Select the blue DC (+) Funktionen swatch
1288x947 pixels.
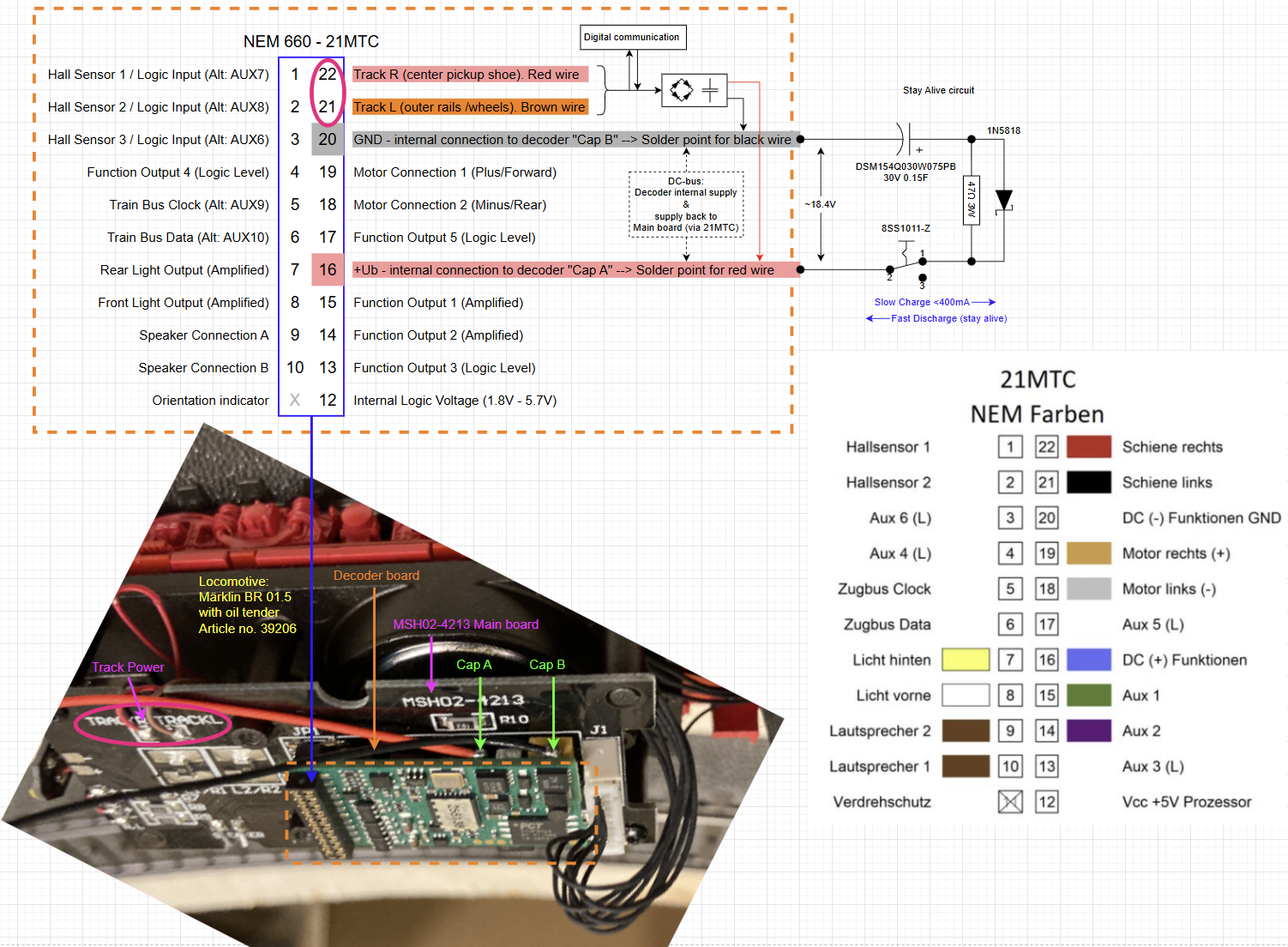(x=1088, y=660)
